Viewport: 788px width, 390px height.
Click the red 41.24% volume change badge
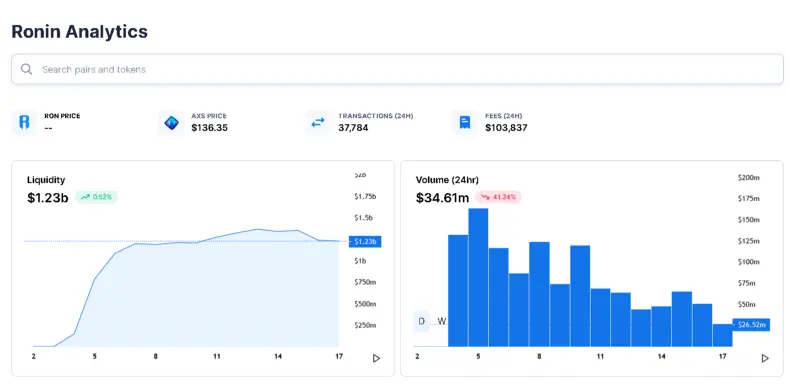point(498,197)
